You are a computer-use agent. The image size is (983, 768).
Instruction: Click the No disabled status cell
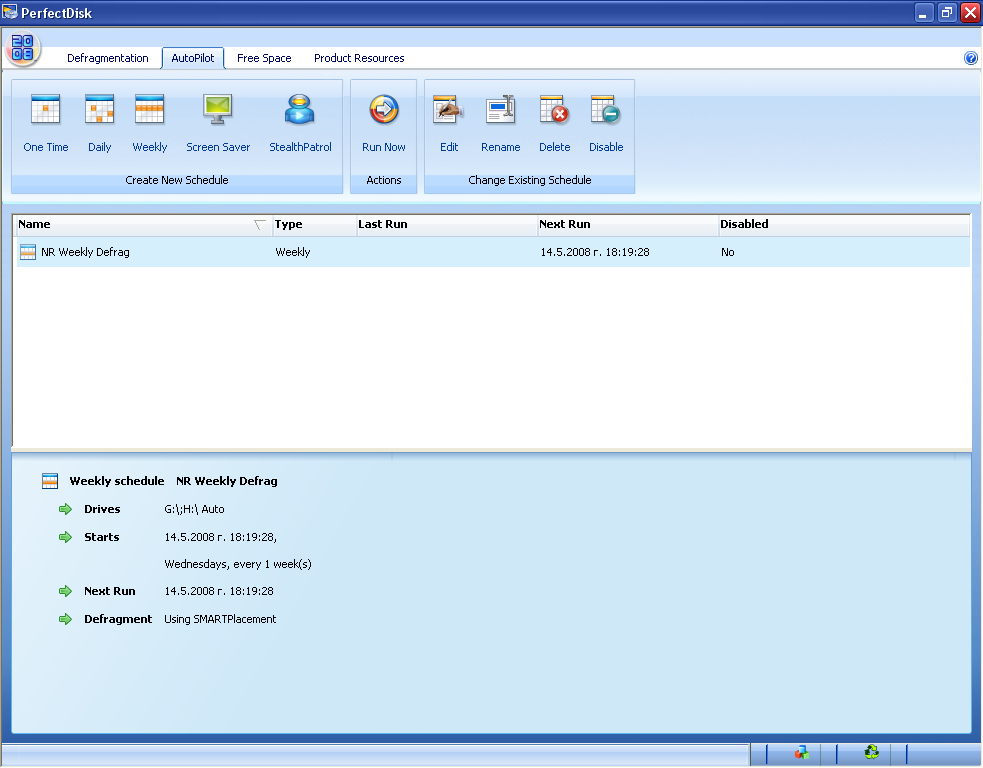(727, 252)
